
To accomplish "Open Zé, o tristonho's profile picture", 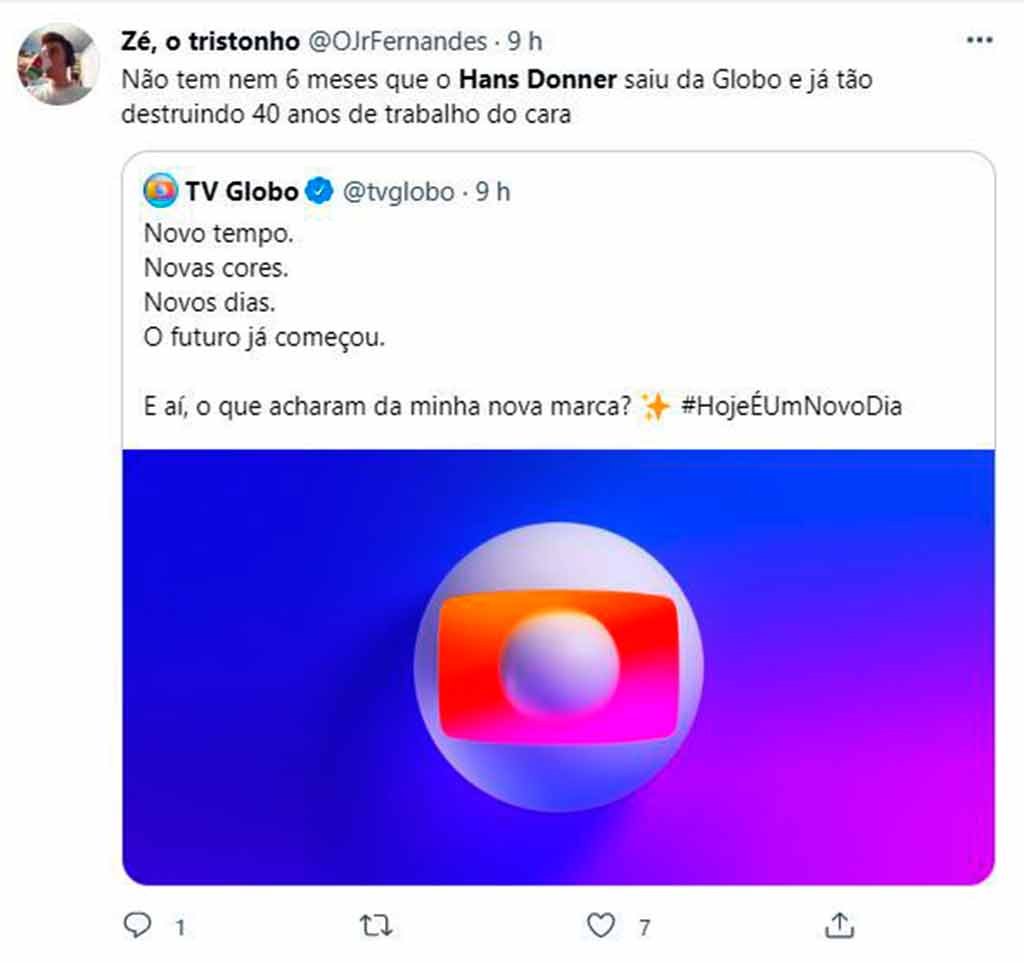I will coord(57,64).
